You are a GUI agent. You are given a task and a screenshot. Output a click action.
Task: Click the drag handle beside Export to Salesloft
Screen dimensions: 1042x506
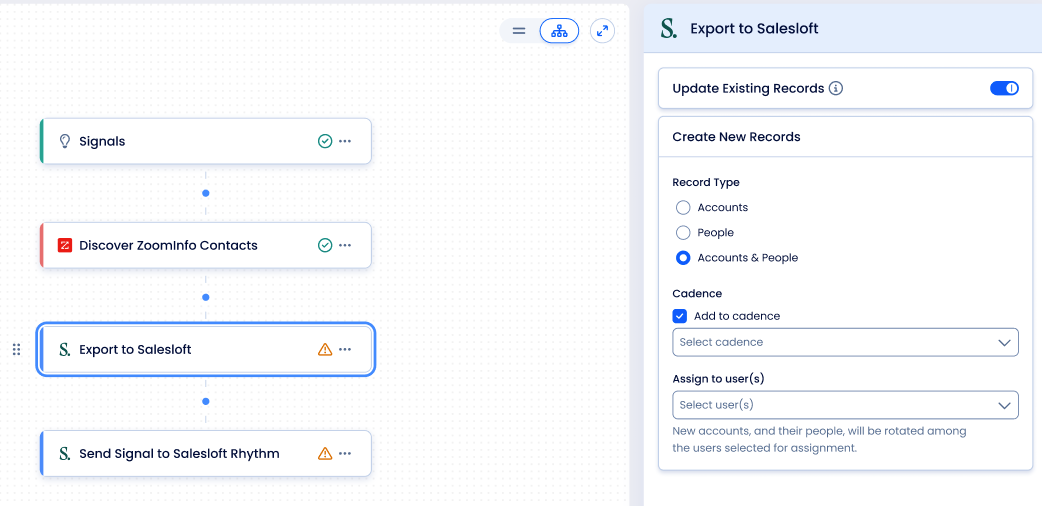tap(17, 349)
